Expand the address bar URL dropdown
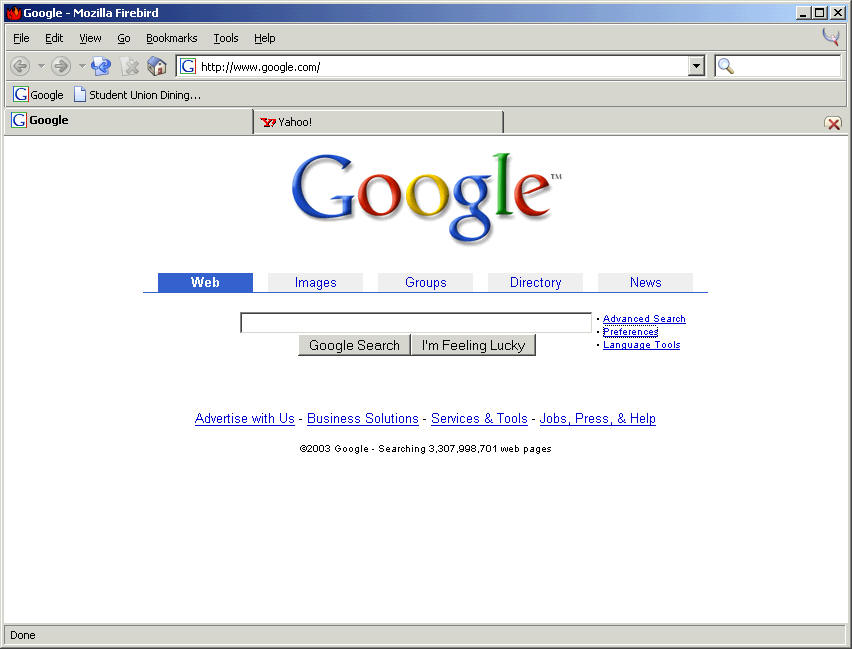 696,66
